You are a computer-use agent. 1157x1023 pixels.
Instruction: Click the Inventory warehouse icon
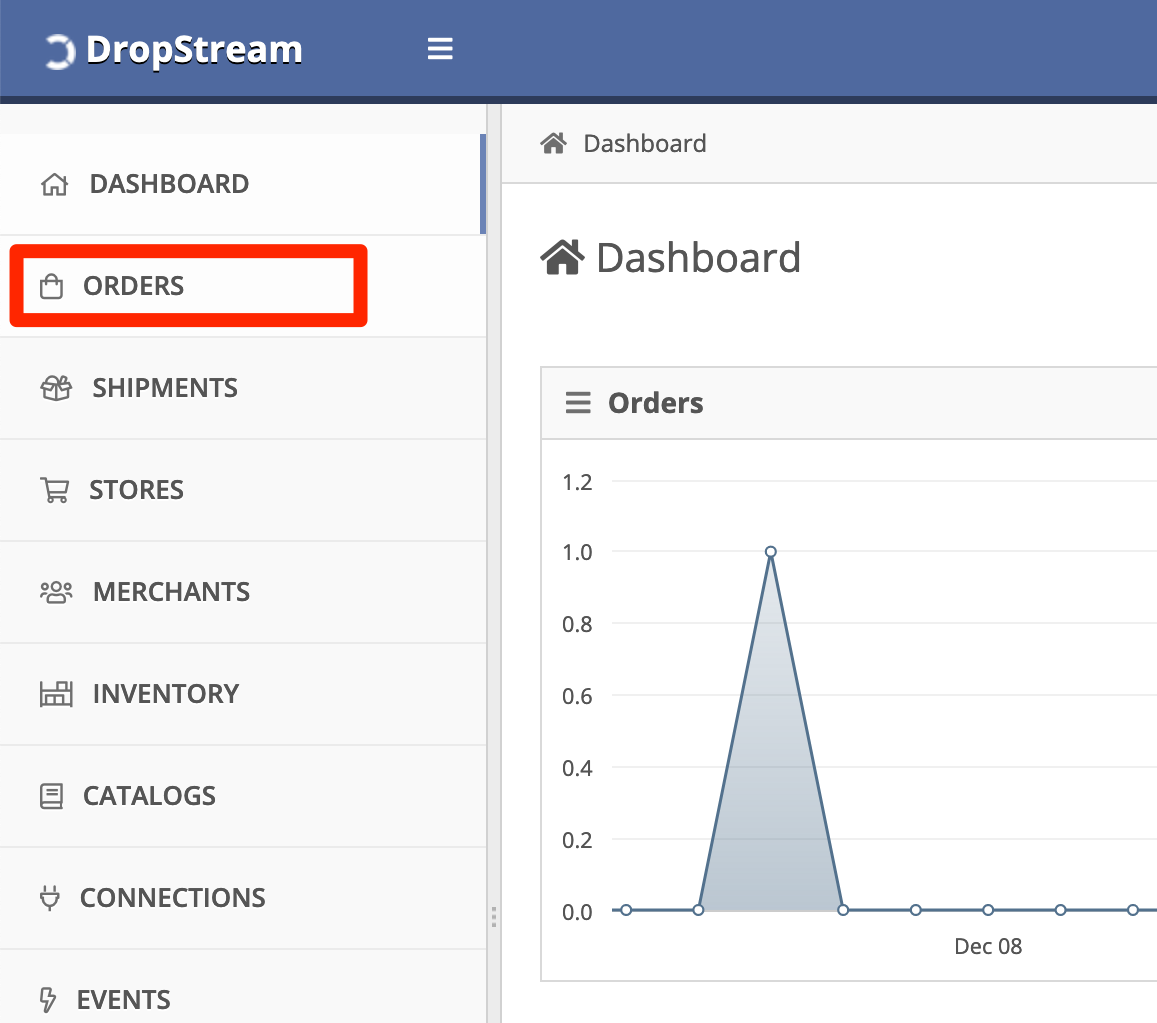point(56,694)
